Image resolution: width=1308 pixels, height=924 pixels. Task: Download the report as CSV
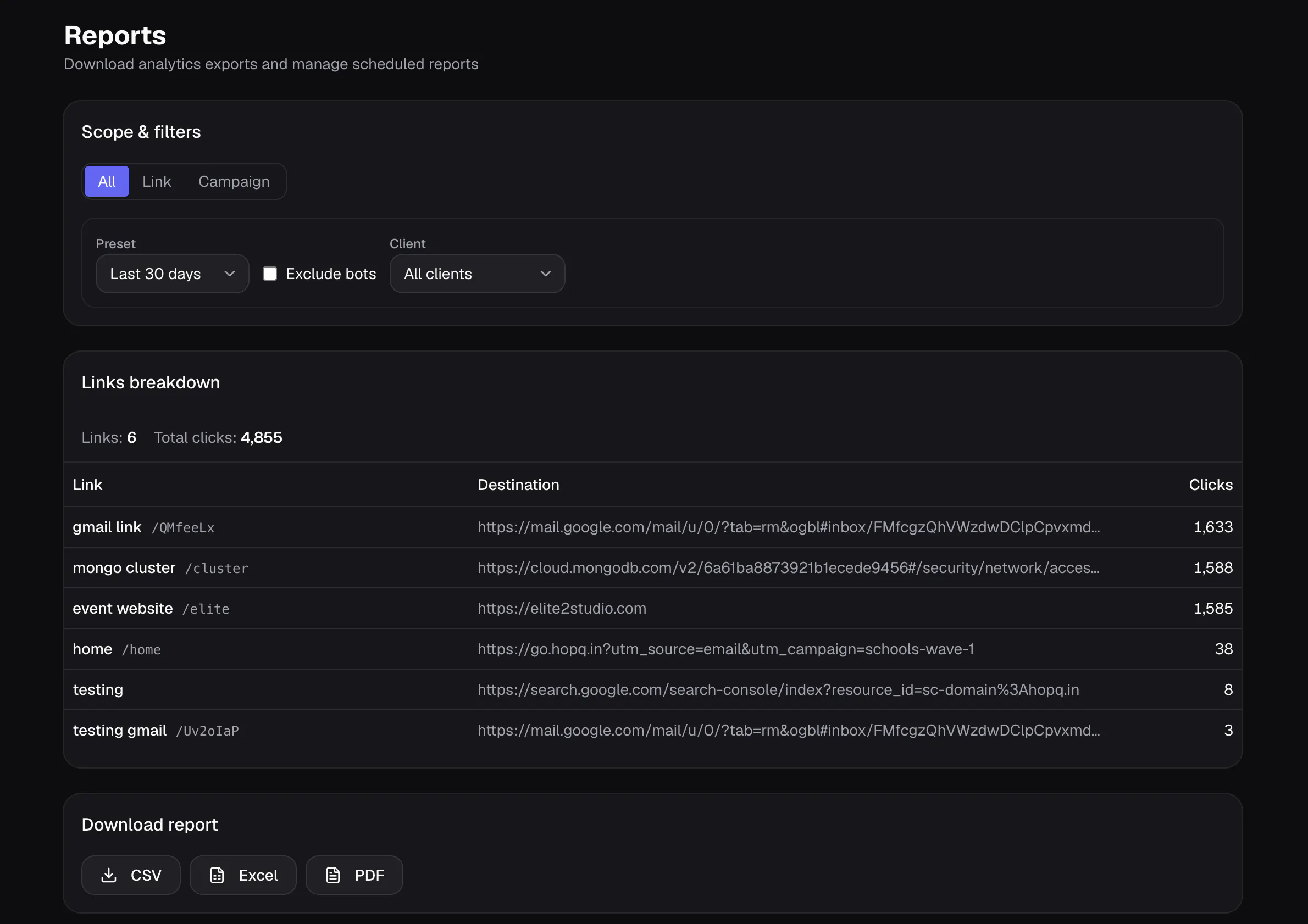(131, 875)
